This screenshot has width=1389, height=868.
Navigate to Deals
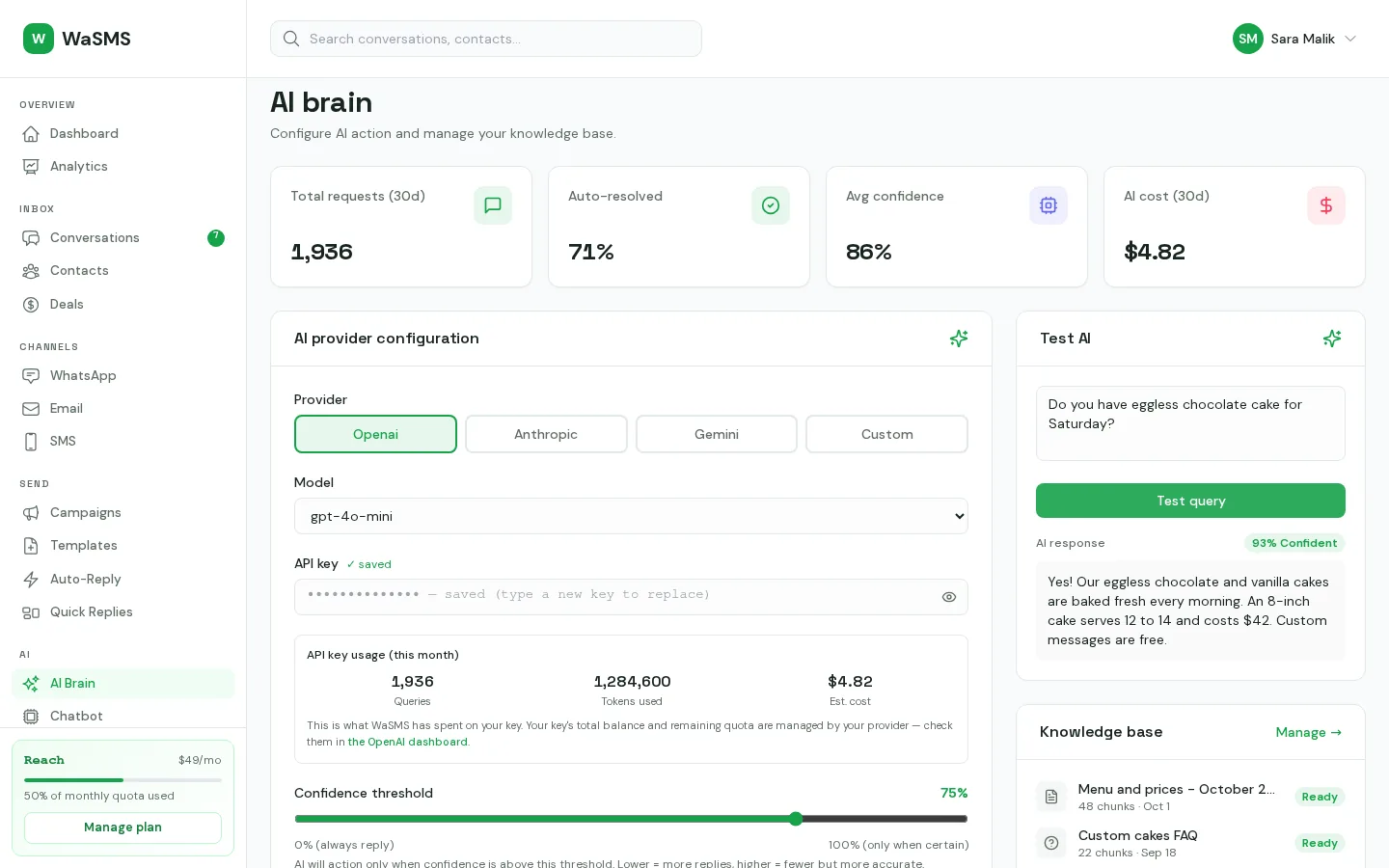click(x=123, y=305)
